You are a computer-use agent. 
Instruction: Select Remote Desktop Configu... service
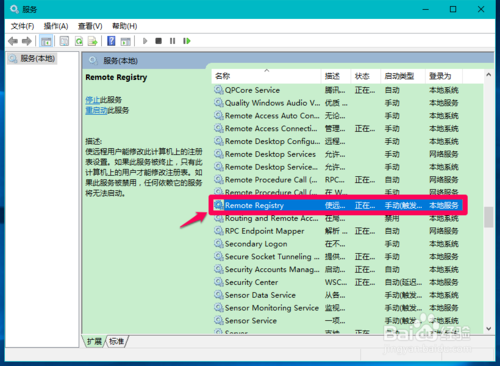(337, 141)
